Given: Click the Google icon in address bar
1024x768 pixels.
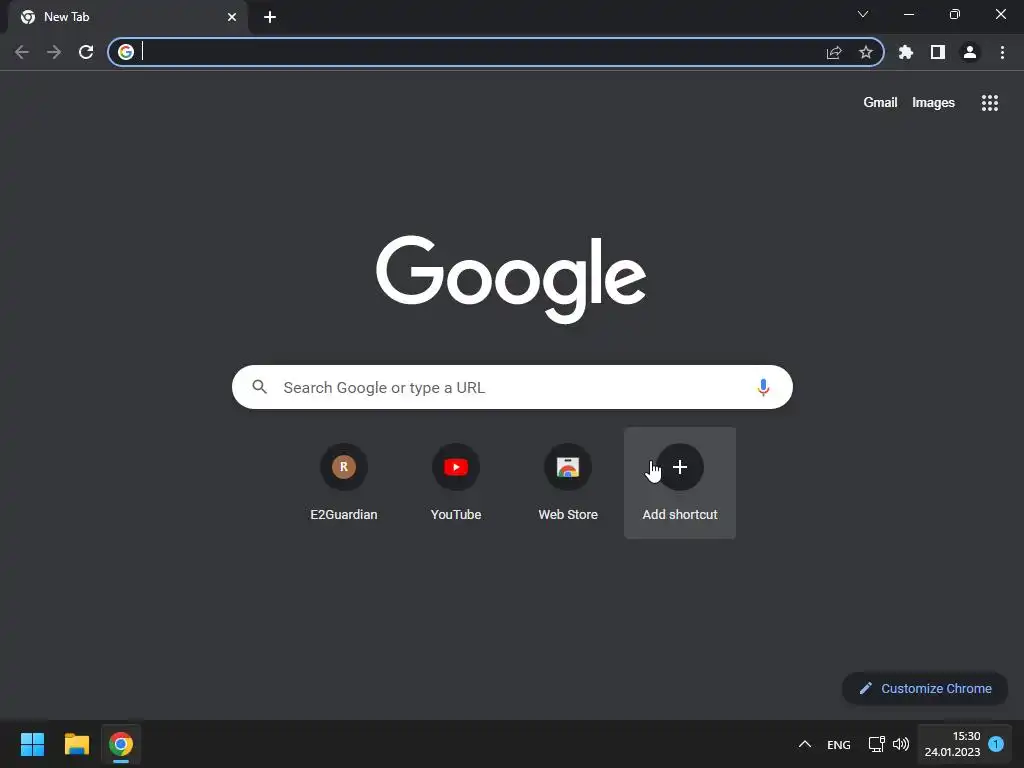Looking at the screenshot, I should pos(126,52).
